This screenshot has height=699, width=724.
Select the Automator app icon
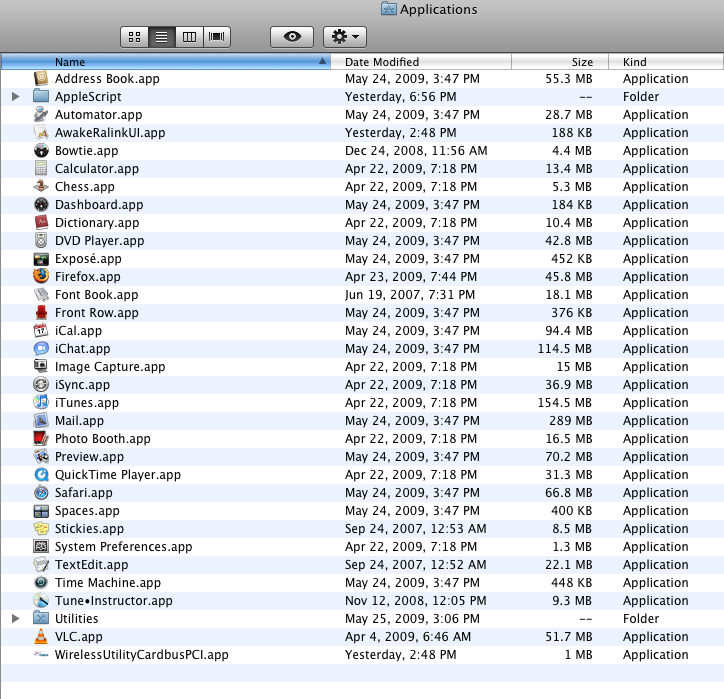(41, 114)
